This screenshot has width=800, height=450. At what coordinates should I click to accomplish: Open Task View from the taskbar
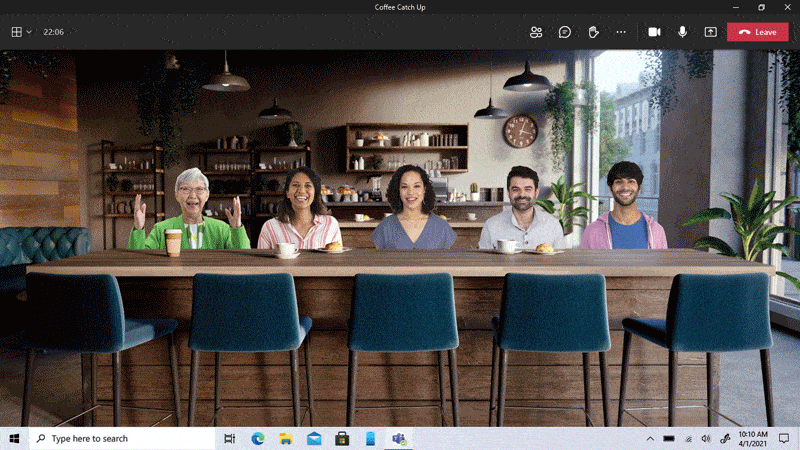pos(230,439)
